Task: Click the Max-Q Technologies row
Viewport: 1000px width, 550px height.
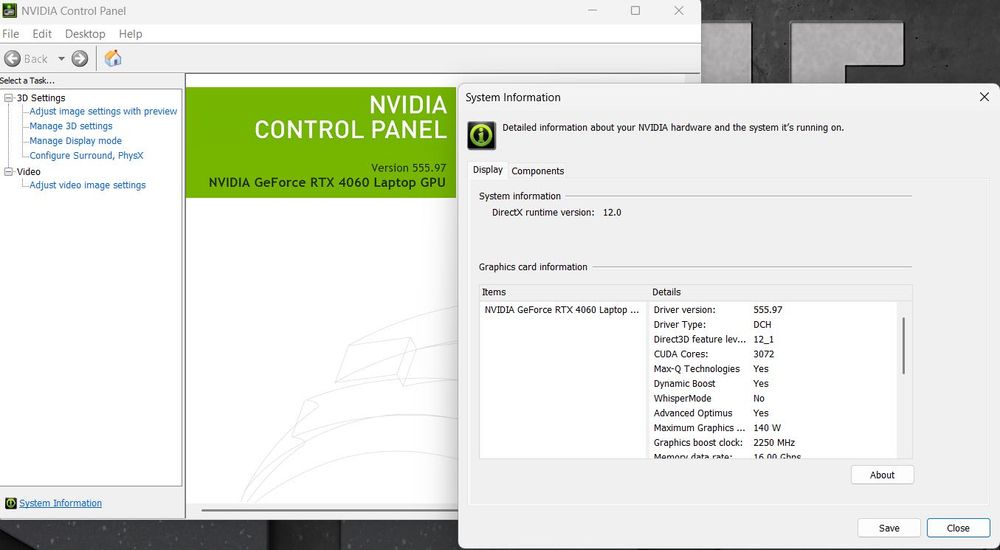Action: (774, 369)
